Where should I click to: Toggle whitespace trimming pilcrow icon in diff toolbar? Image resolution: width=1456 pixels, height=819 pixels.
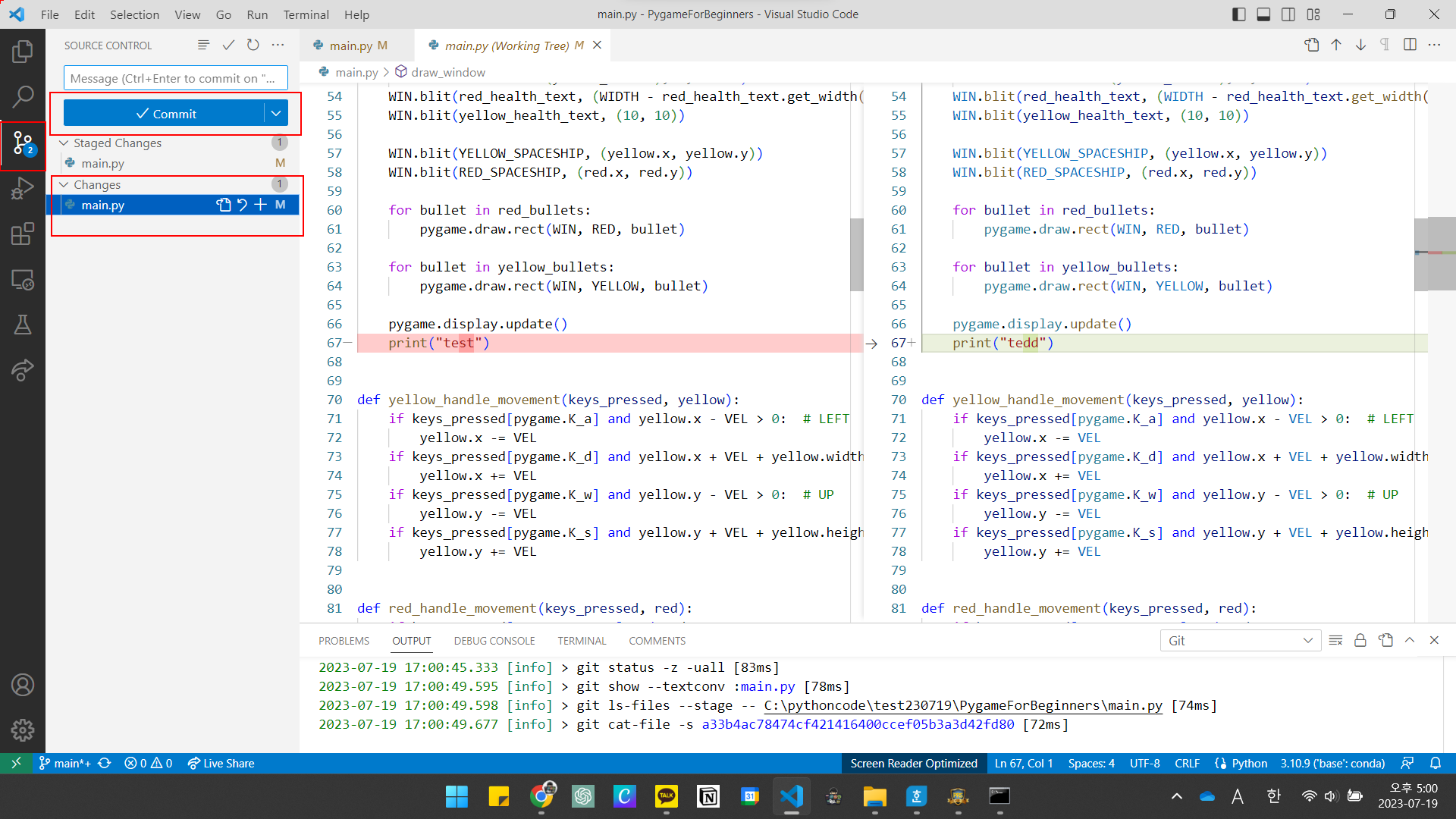1385,45
